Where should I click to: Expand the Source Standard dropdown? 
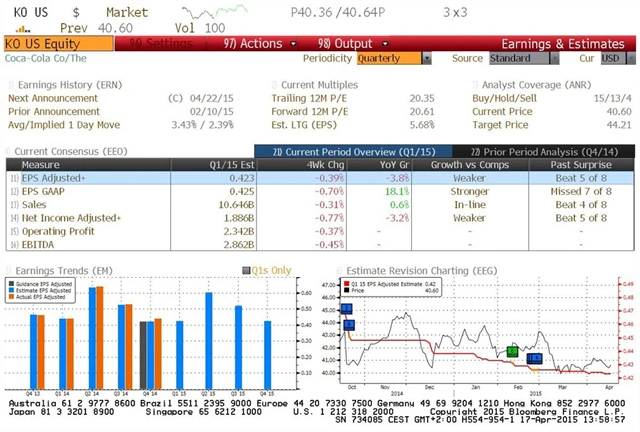[518, 58]
